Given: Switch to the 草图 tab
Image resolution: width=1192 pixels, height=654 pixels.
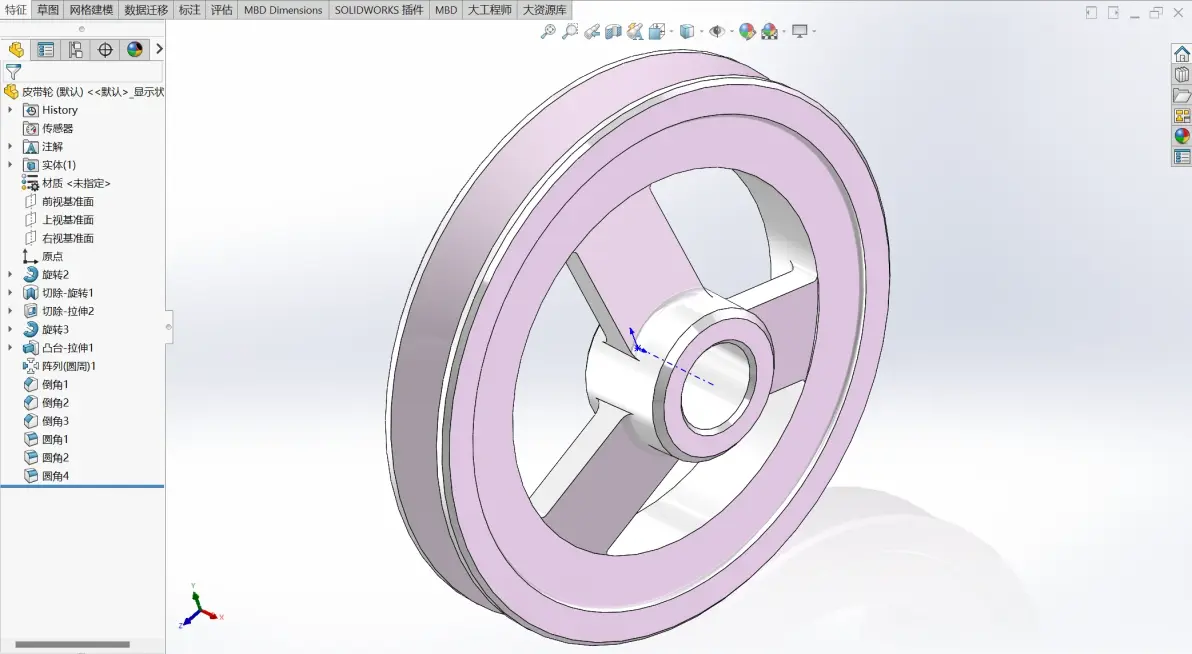Looking at the screenshot, I should click(x=48, y=10).
